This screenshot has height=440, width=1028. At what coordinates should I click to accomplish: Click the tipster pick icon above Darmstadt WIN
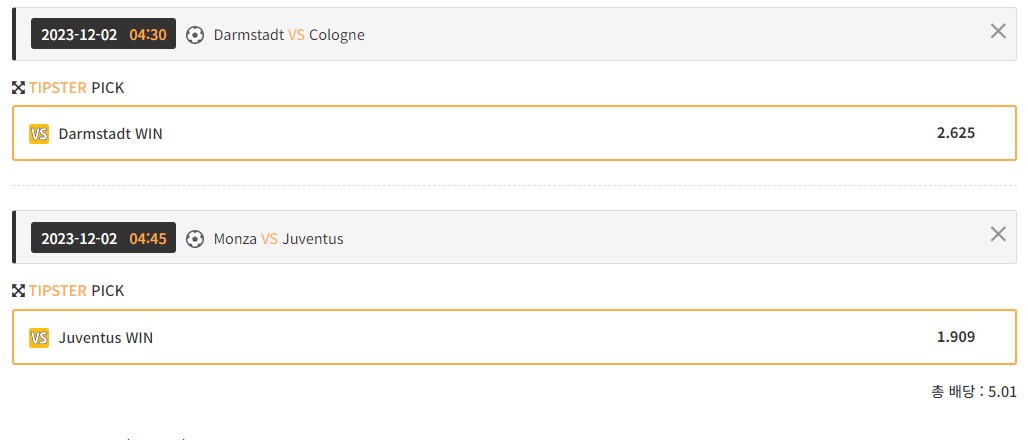pos(18,88)
